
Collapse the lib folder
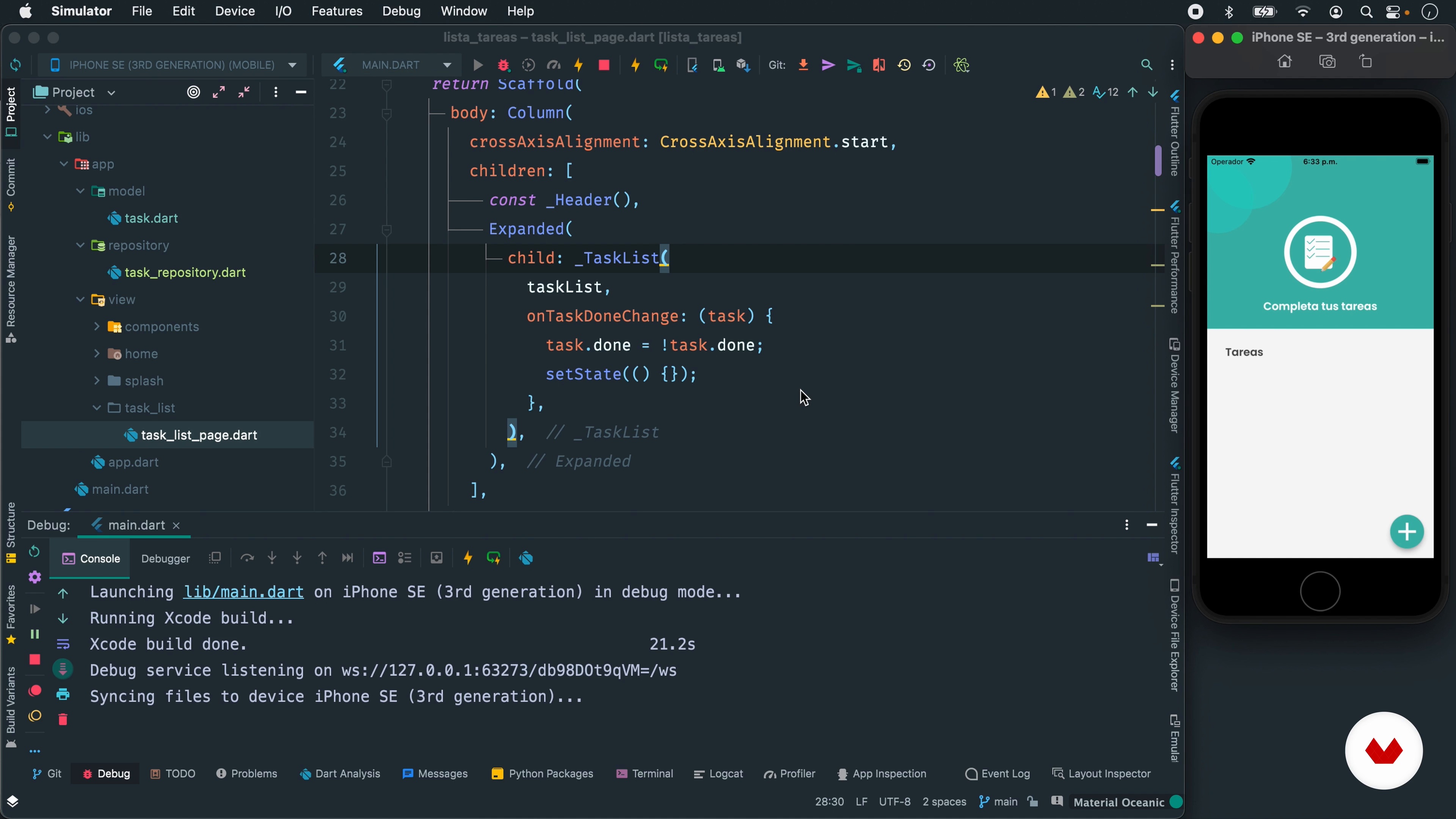tap(47, 137)
